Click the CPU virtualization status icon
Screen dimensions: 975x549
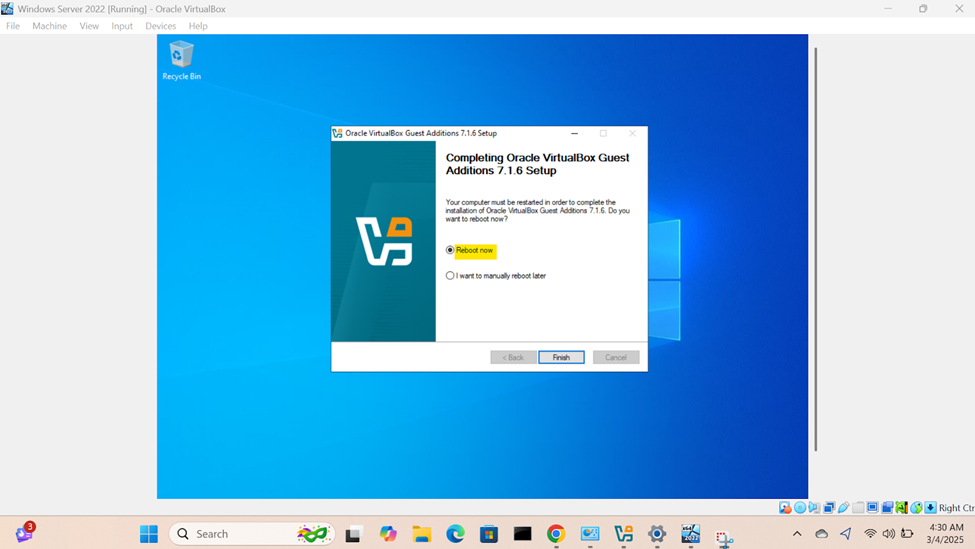click(902, 508)
